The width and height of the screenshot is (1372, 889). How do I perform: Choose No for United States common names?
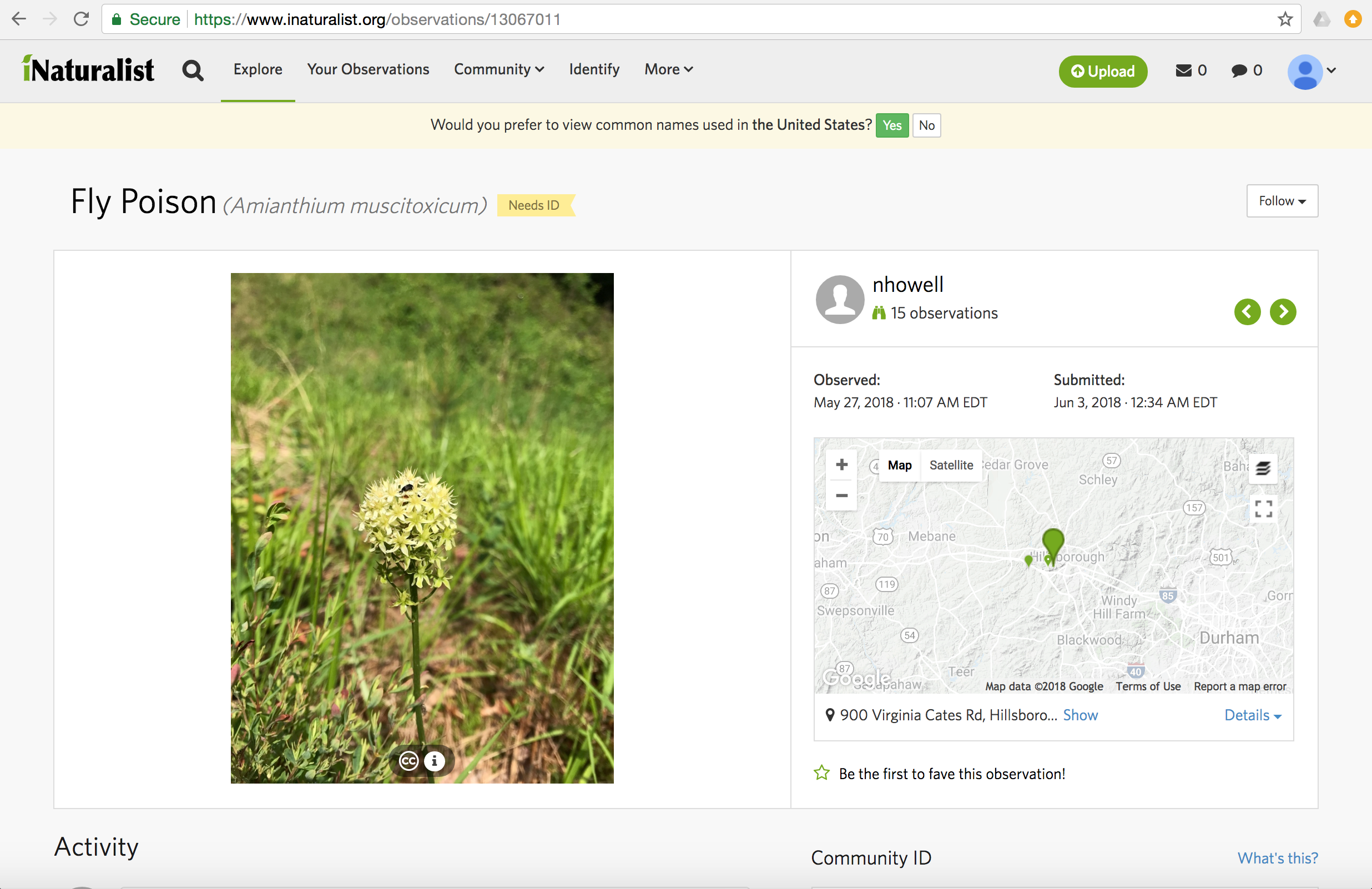[926, 125]
